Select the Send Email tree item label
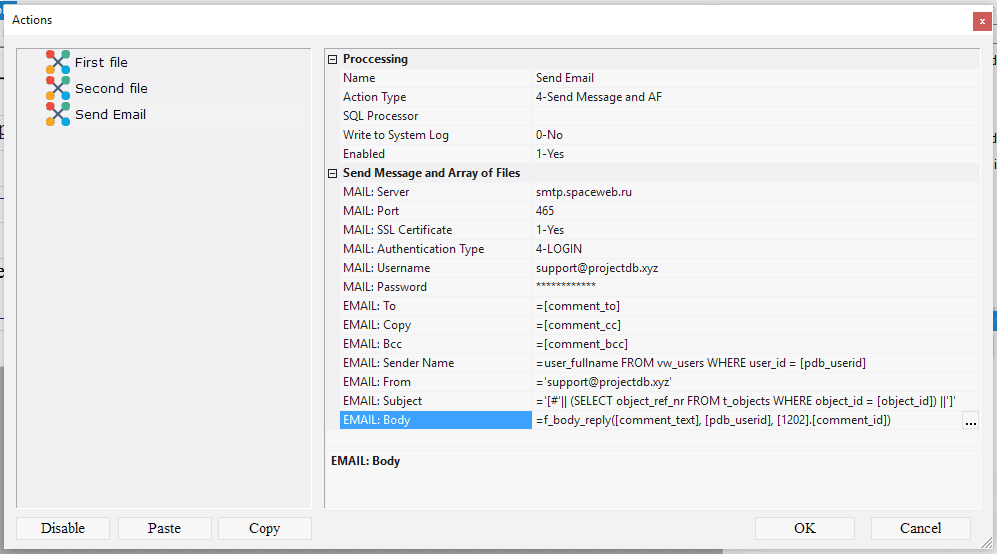 click(110, 115)
